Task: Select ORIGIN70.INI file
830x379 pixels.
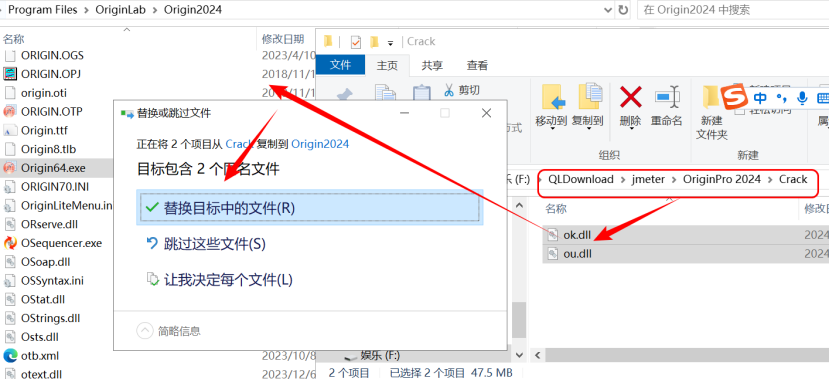Action: pos(55,187)
